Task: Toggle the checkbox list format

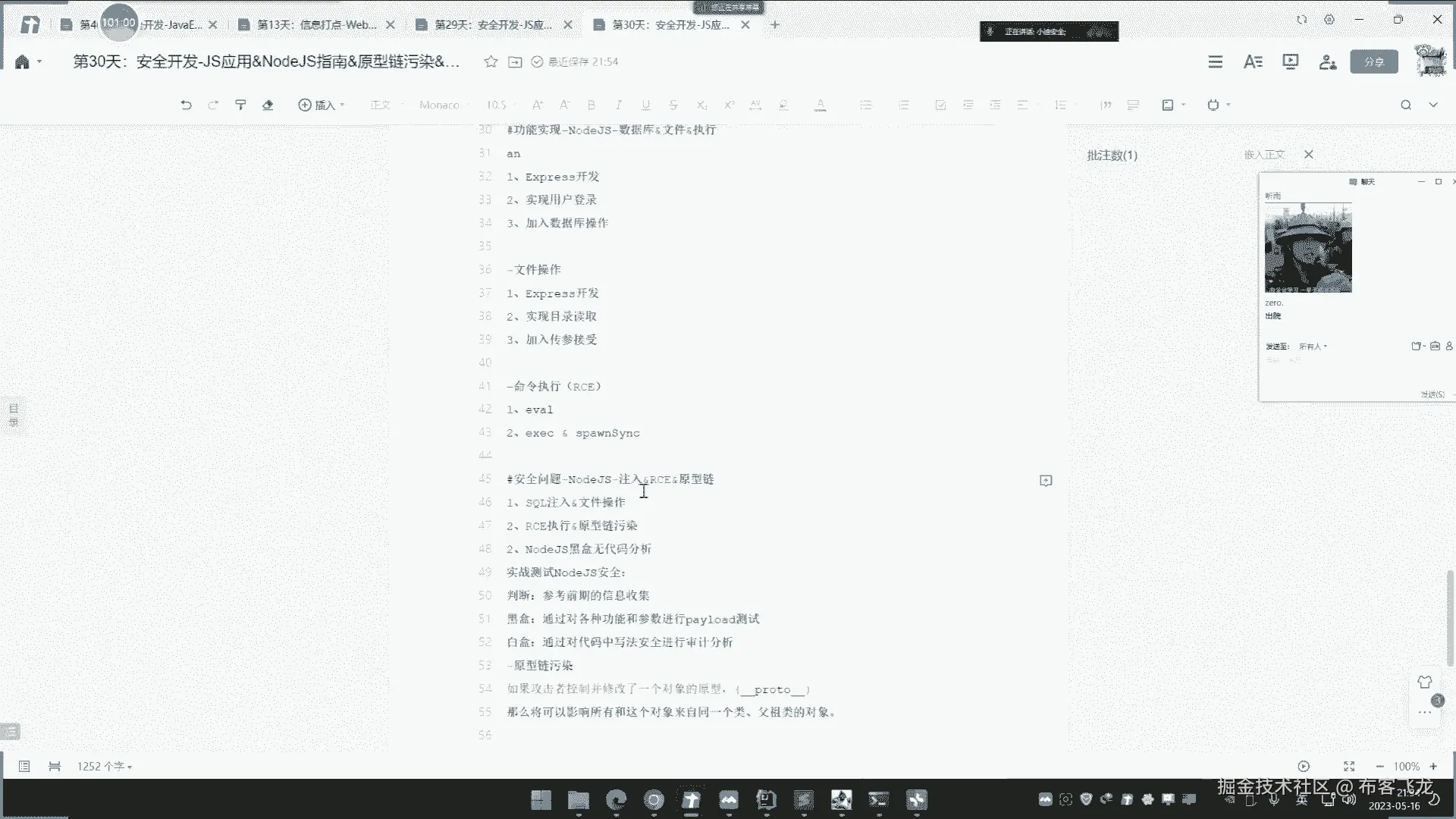Action: pos(940,105)
